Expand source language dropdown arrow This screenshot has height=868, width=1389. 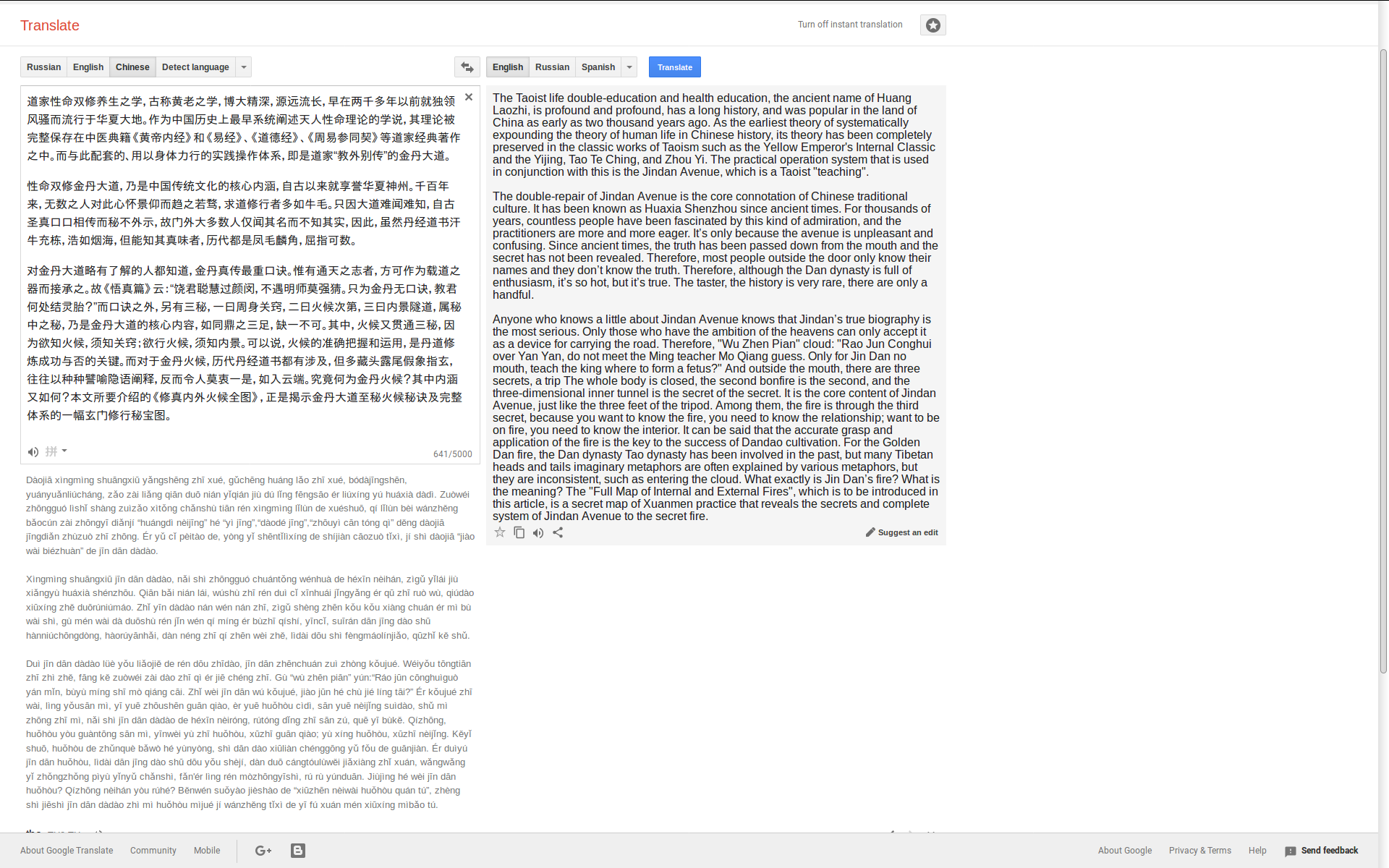pos(244,67)
